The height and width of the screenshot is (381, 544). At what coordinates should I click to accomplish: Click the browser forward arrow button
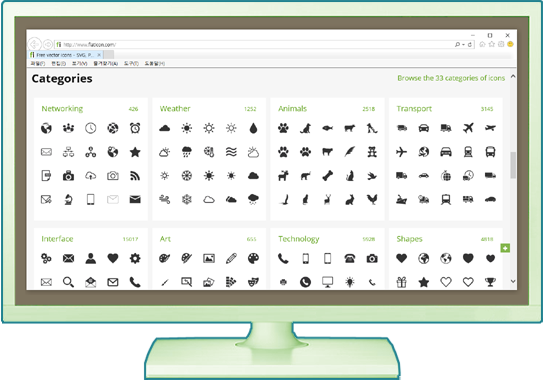tap(48, 44)
